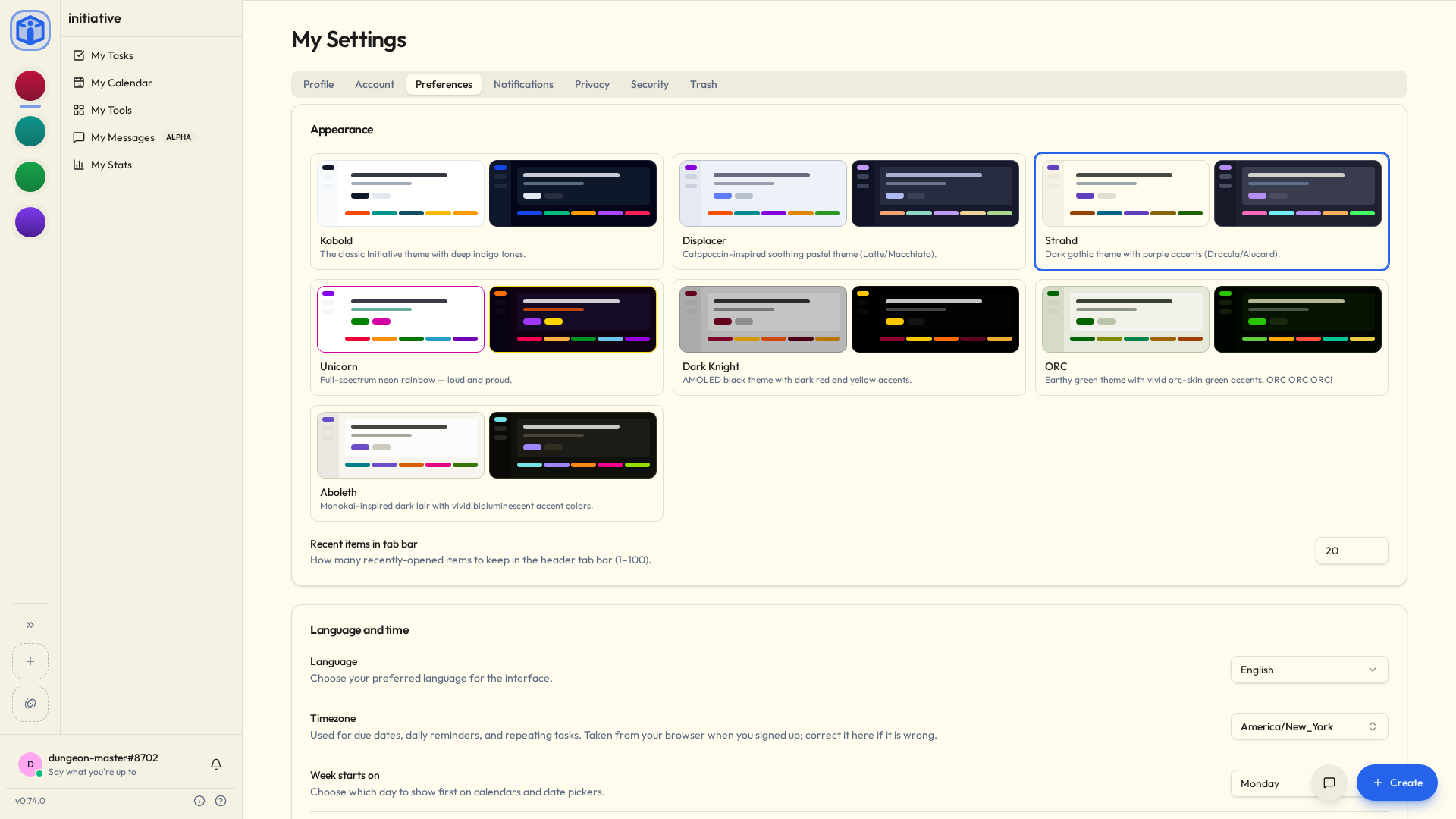Image resolution: width=1456 pixels, height=819 pixels.
Task: Choose ORC light theme preview
Action: point(1125,319)
